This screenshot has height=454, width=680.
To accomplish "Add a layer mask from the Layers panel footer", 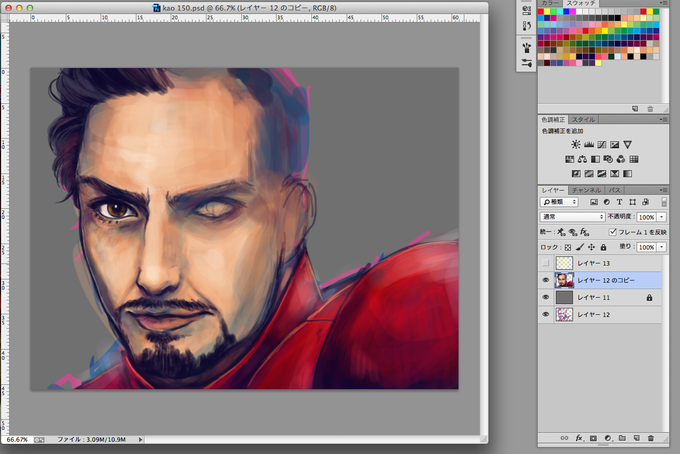I will (593, 438).
